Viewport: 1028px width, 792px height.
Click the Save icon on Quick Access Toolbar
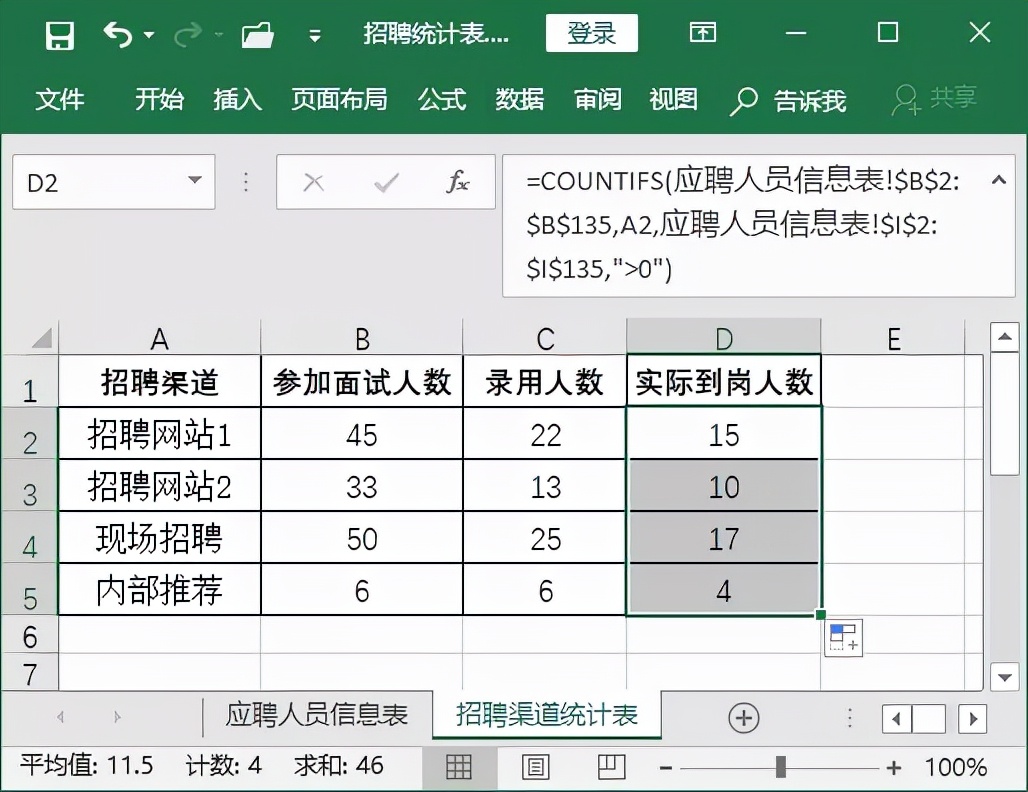coord(59,33)
